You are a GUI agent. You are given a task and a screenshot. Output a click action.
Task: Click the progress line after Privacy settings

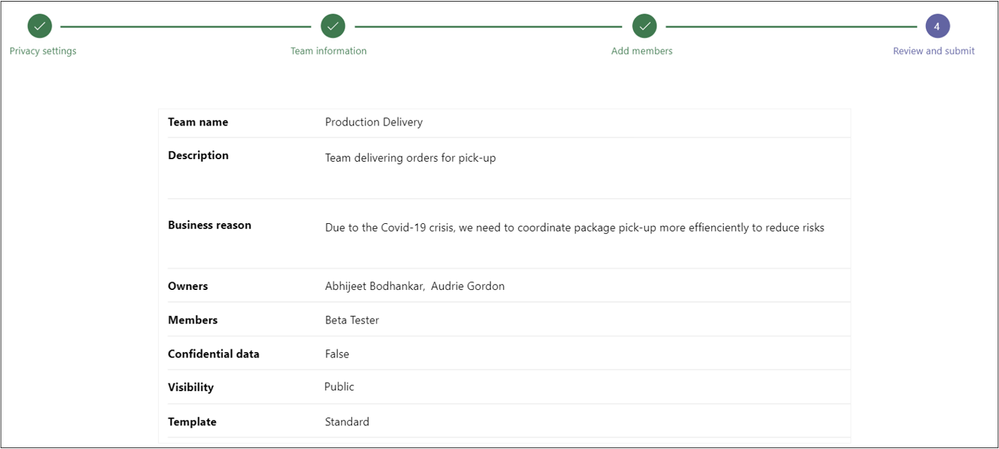(x=186, y=26)
